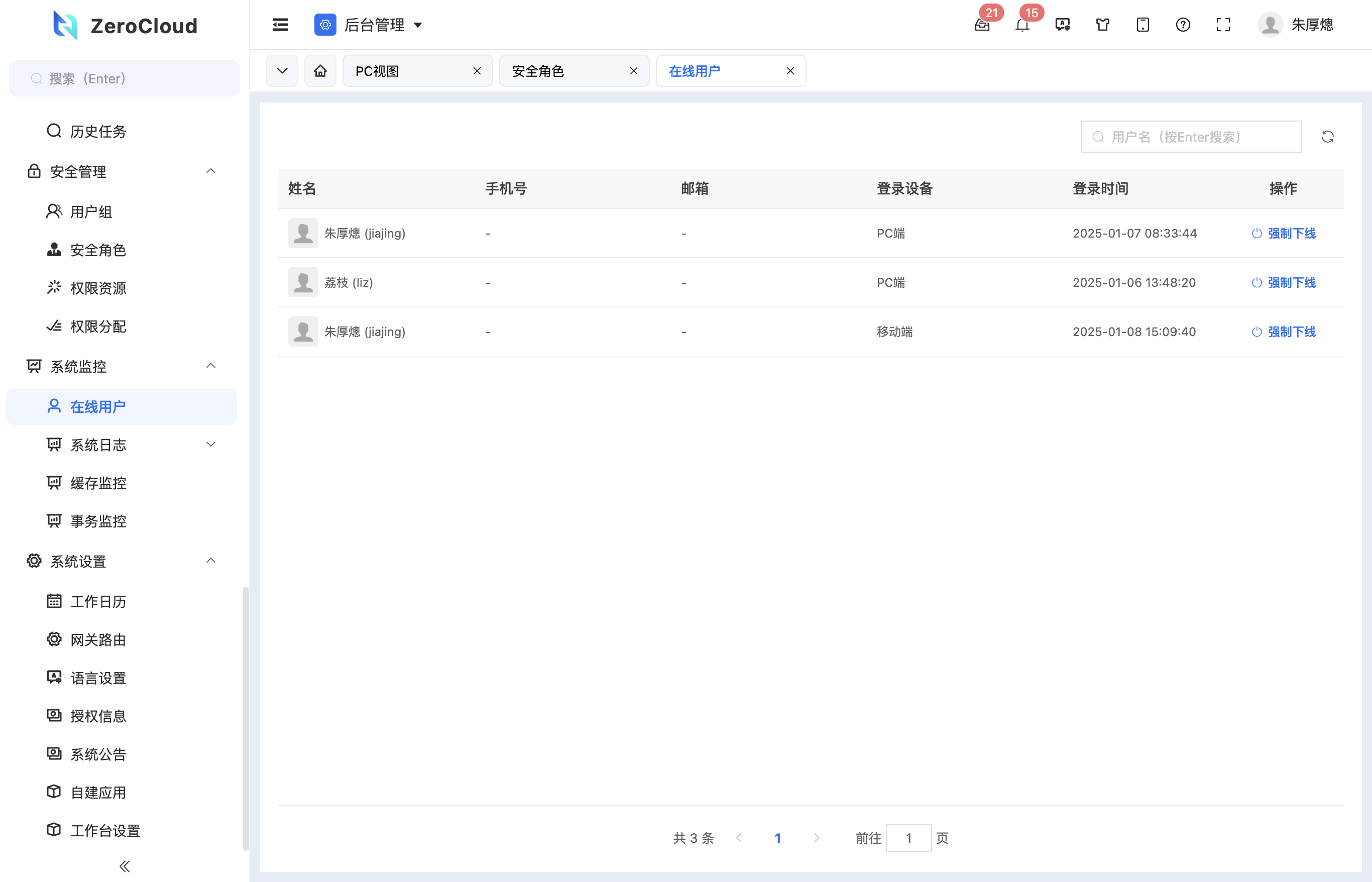Close the 在线用户 tab
Screen dimensions: 1372x882
(x=789, y=71)
